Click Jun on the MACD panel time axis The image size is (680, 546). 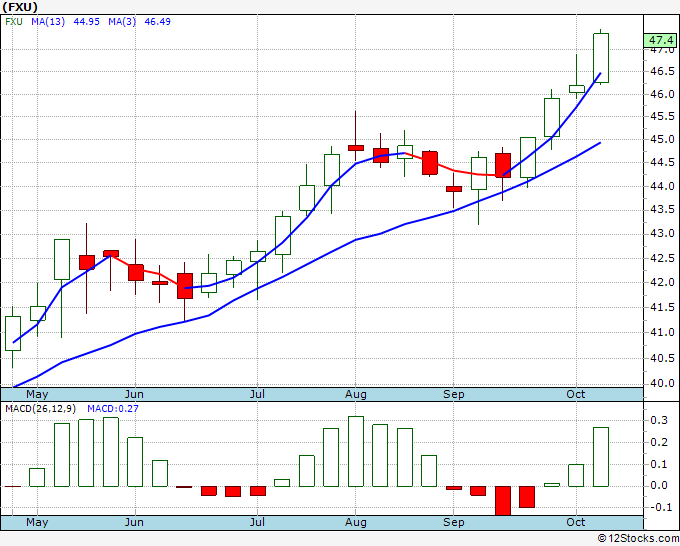tap(134, 522)
